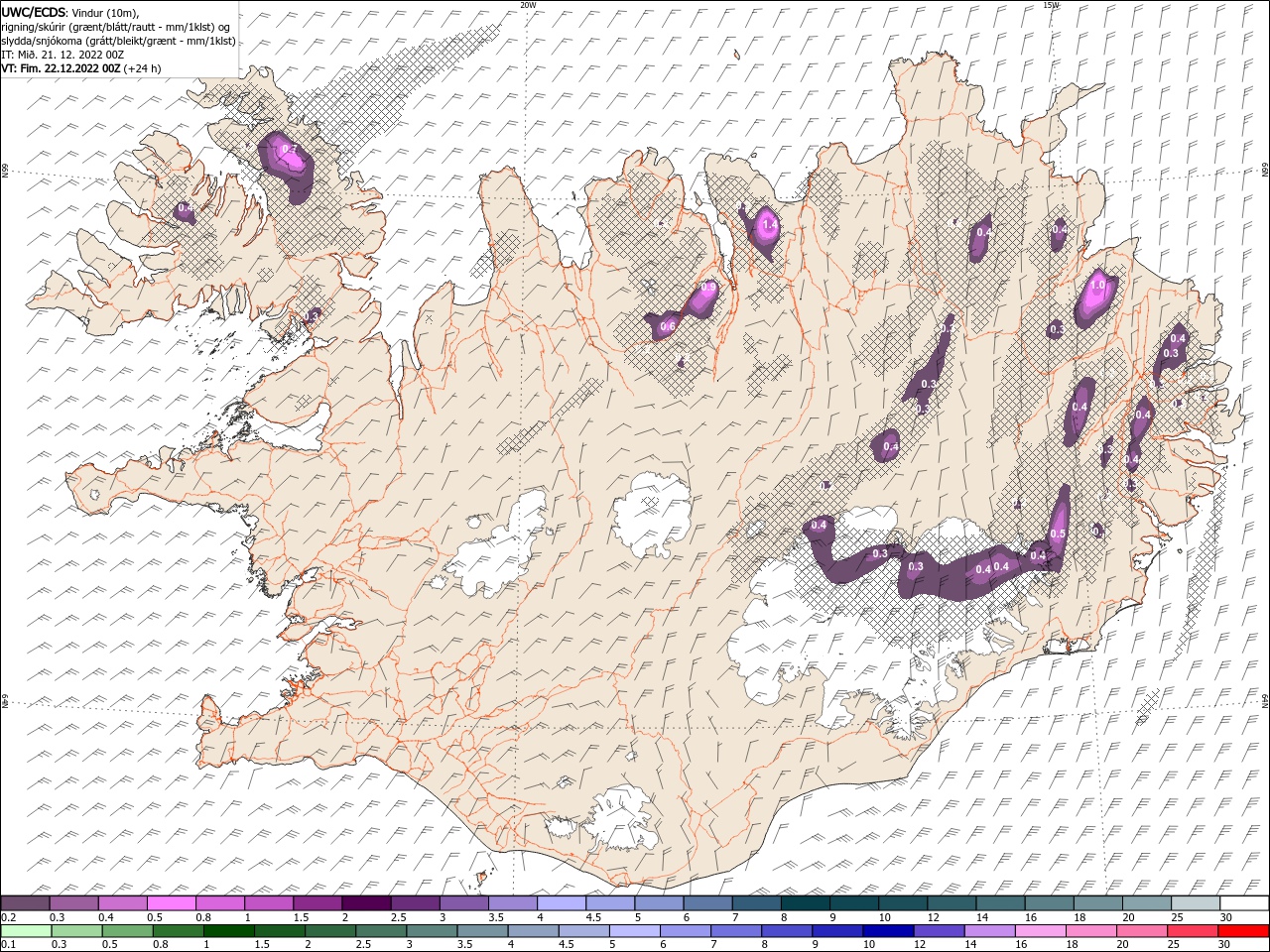The height and width of the screenshot is (952, 1270).
Task: Click the pink lower swatch between 18 and 20
Action: click(1089, 930)
